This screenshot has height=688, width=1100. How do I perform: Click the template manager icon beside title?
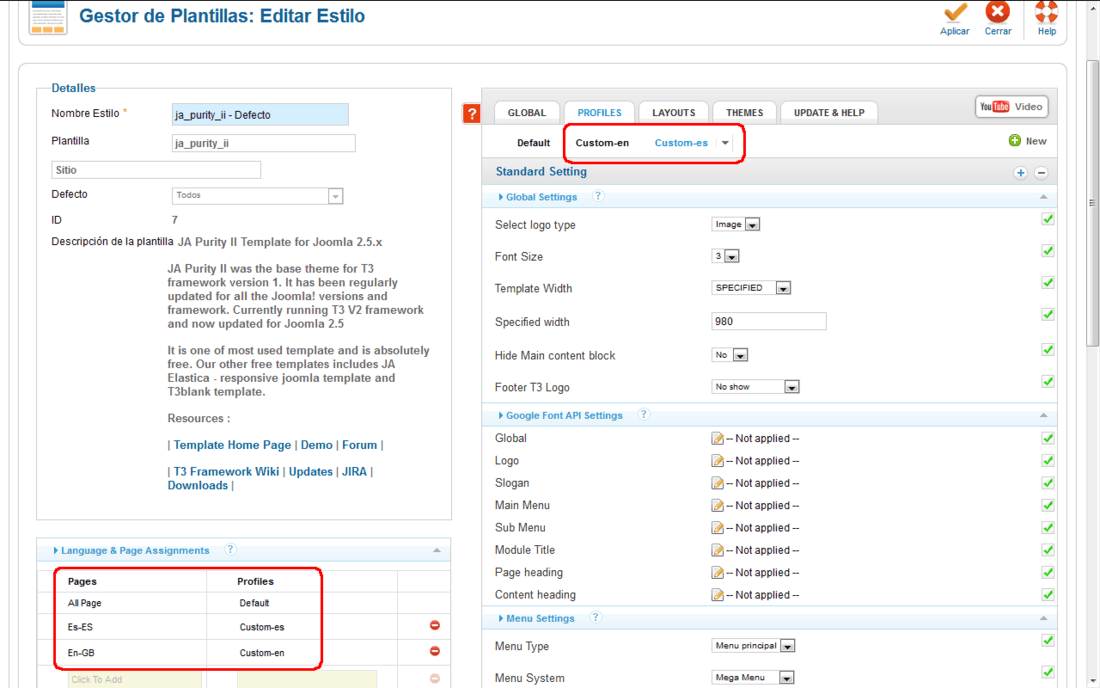pyautogui.click(x=48, y=17)
